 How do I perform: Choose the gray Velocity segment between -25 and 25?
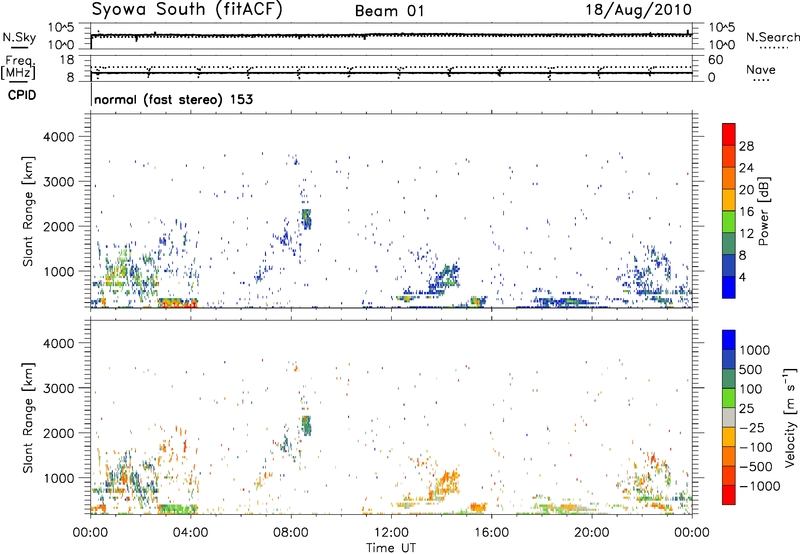pyautogui.click(x=729, y=417)
